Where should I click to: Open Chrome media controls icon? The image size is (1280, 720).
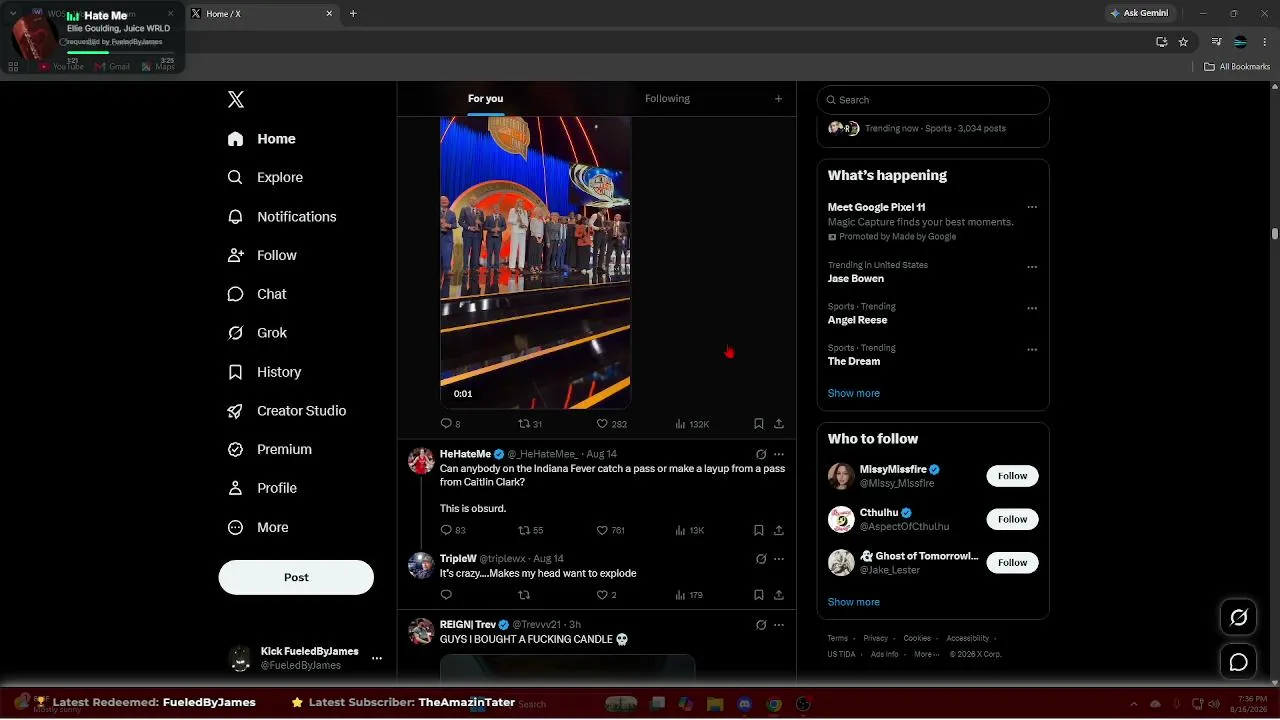tap(1216, 42)
